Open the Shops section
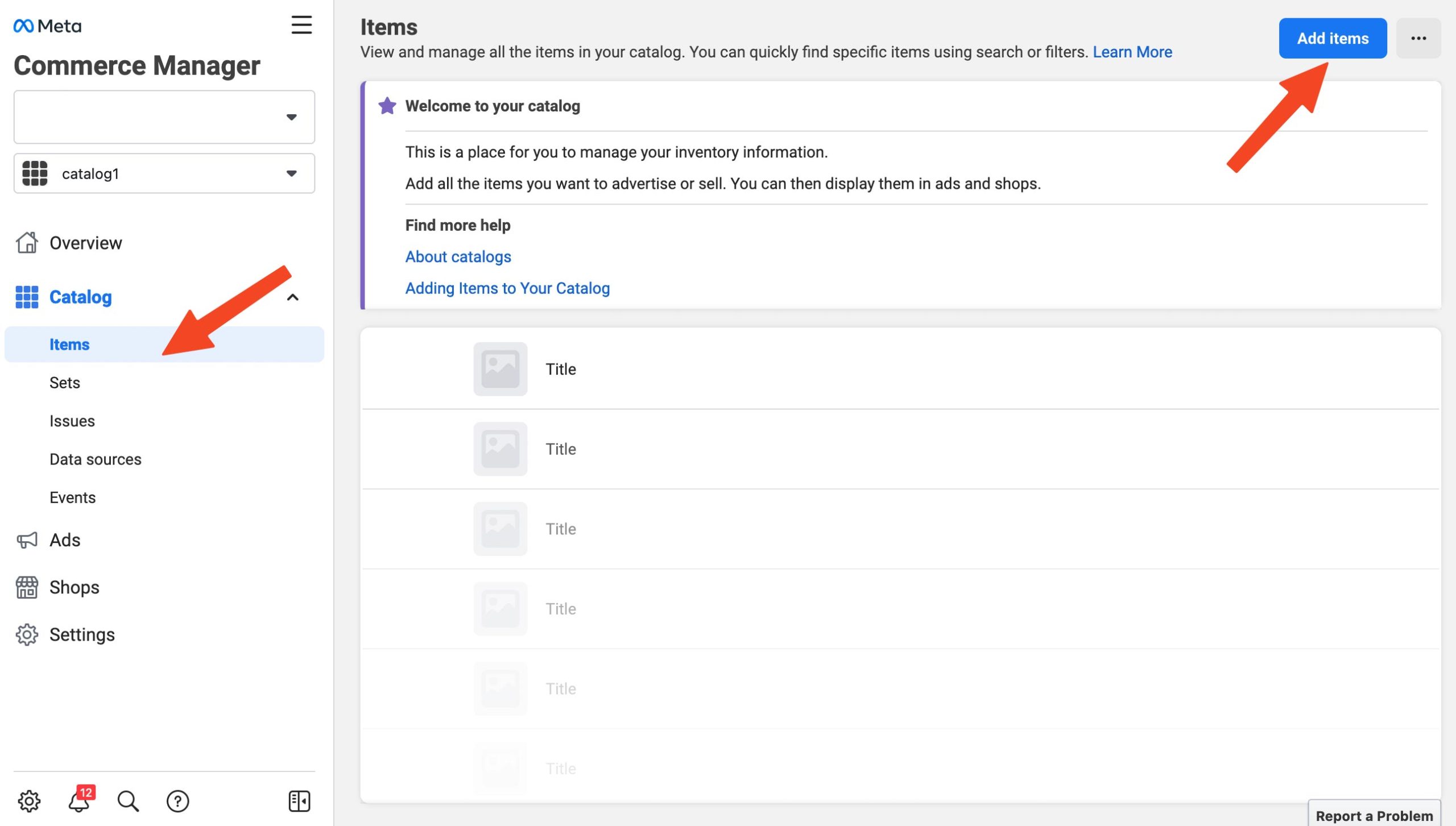Image resolution: width=1456 pixels, height=826 pixels. coord(74,587)
